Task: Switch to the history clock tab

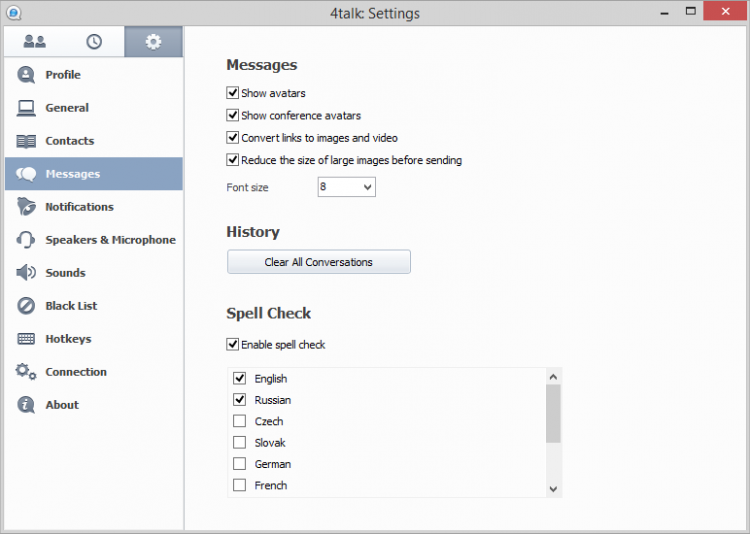Action: click(94, 42)
